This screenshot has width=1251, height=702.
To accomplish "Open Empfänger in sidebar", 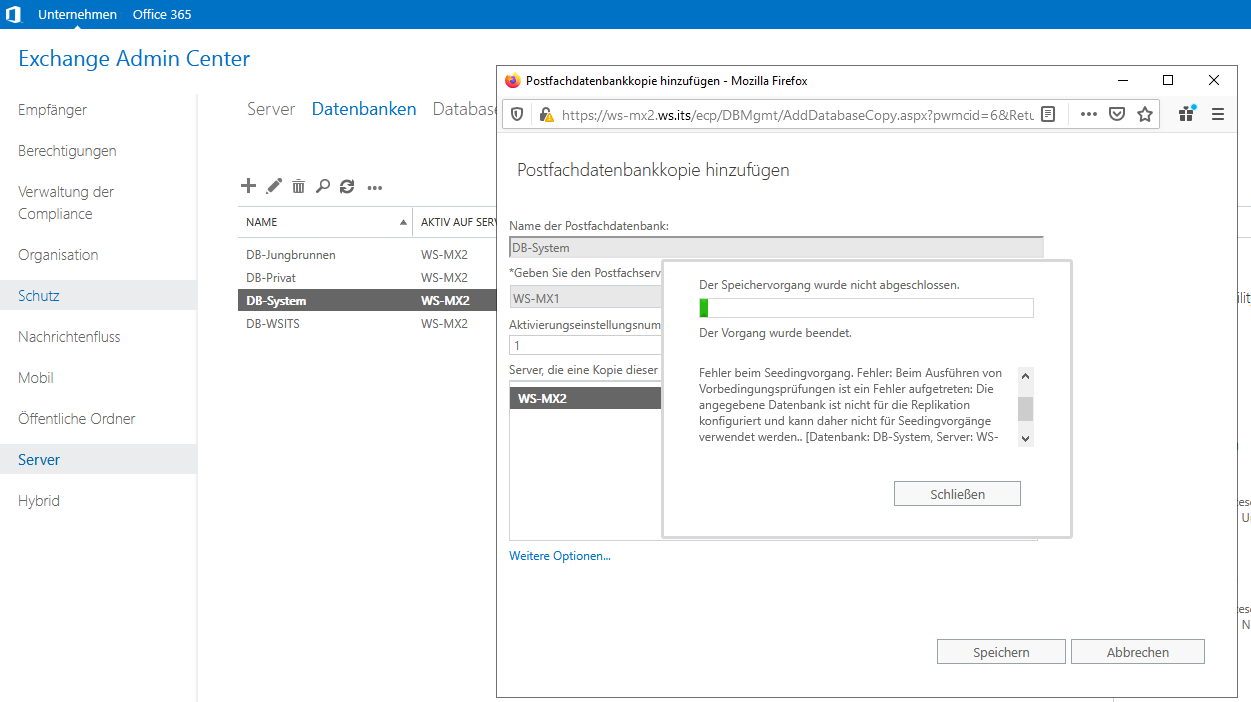I will coord(53,110).
